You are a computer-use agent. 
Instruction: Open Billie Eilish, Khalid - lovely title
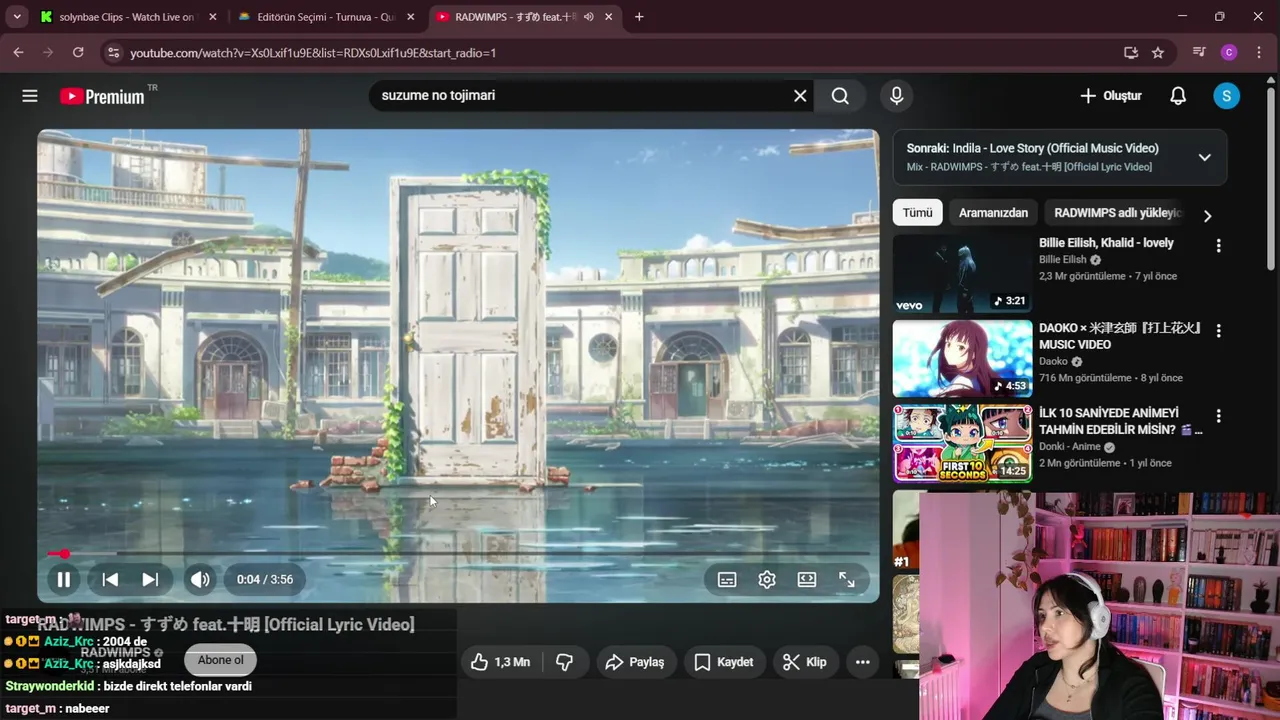coord(1106,243)
